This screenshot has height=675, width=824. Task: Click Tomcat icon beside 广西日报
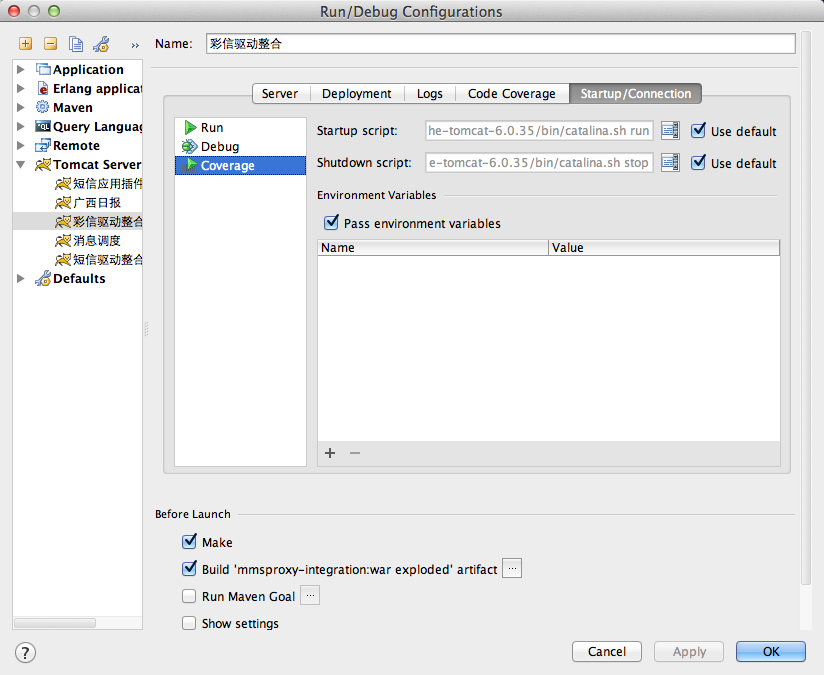(x=63, y=202)
